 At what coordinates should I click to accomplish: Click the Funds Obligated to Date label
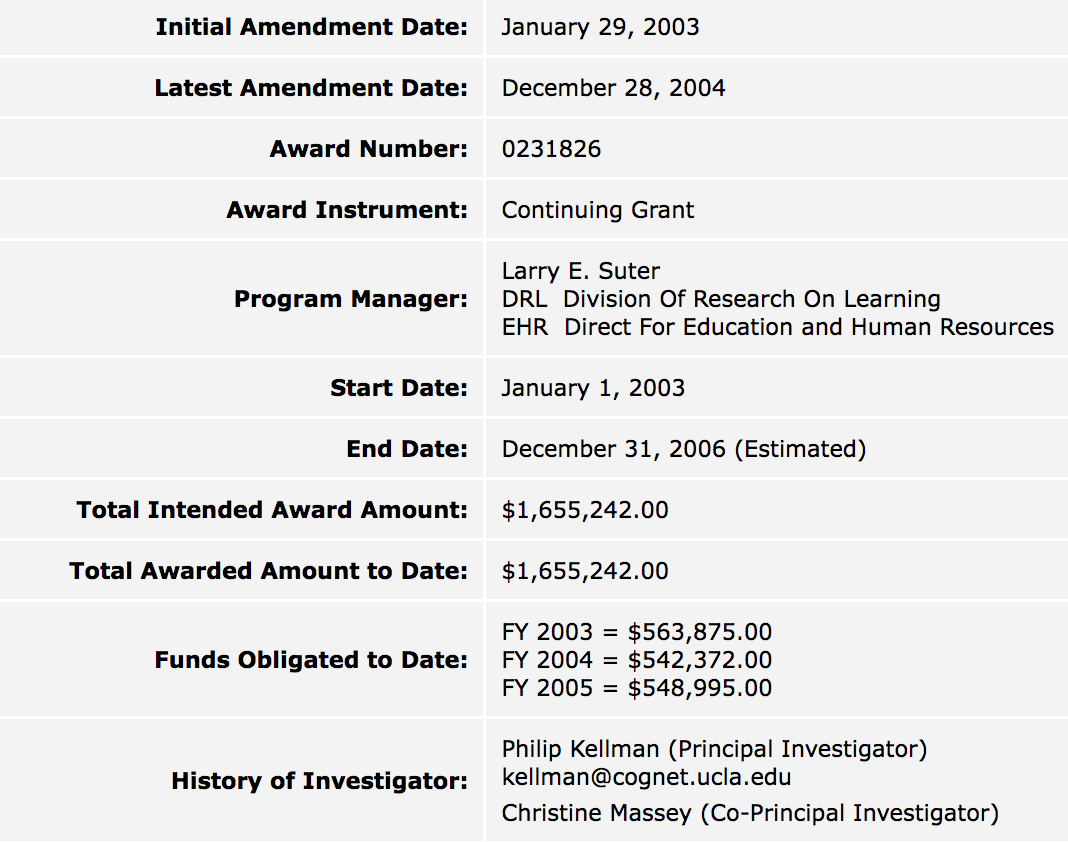pyautogui.click(x=311, y=660)
